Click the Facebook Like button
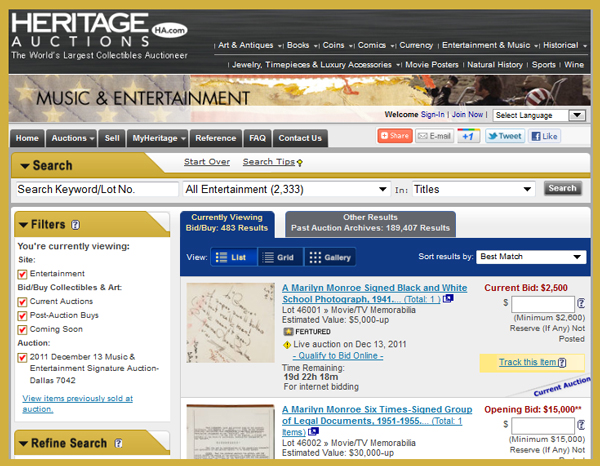The width and height of the screenshot is (600, 466). (545, 136)
